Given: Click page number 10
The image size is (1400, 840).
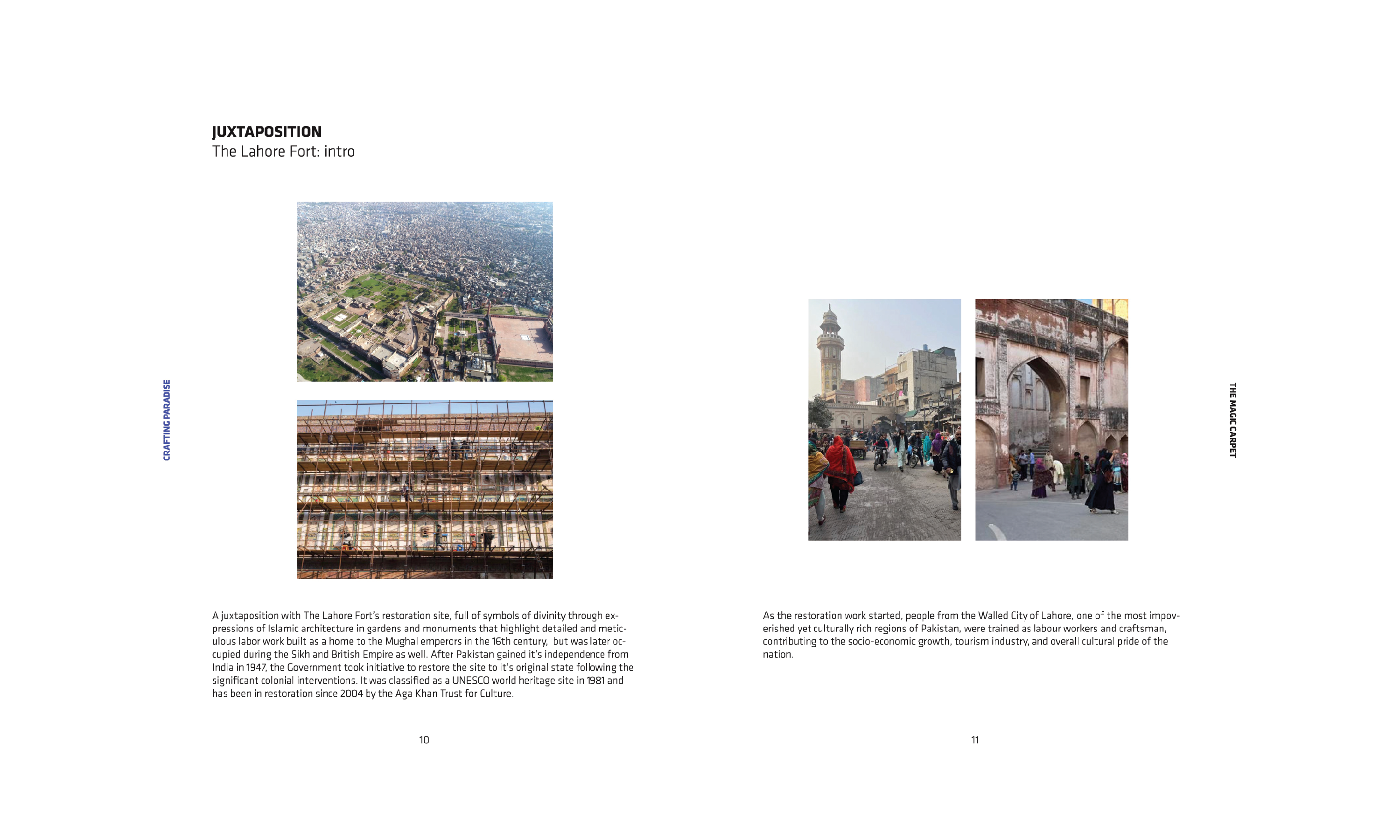Looking at the screenshot, I should tap(424, 740).
